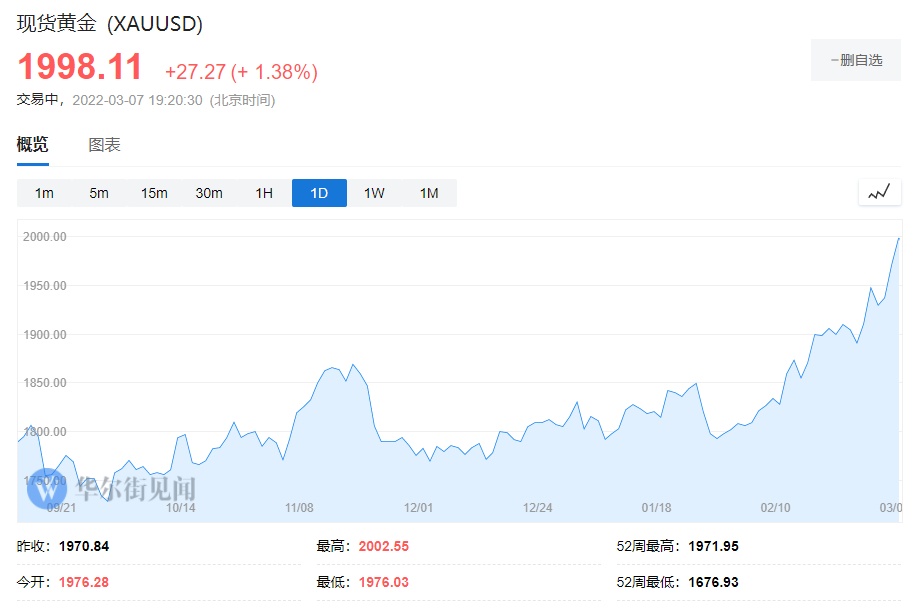Choose the 15m chart interval
This screenshot has height=610, width=914.
pos(154,193)
